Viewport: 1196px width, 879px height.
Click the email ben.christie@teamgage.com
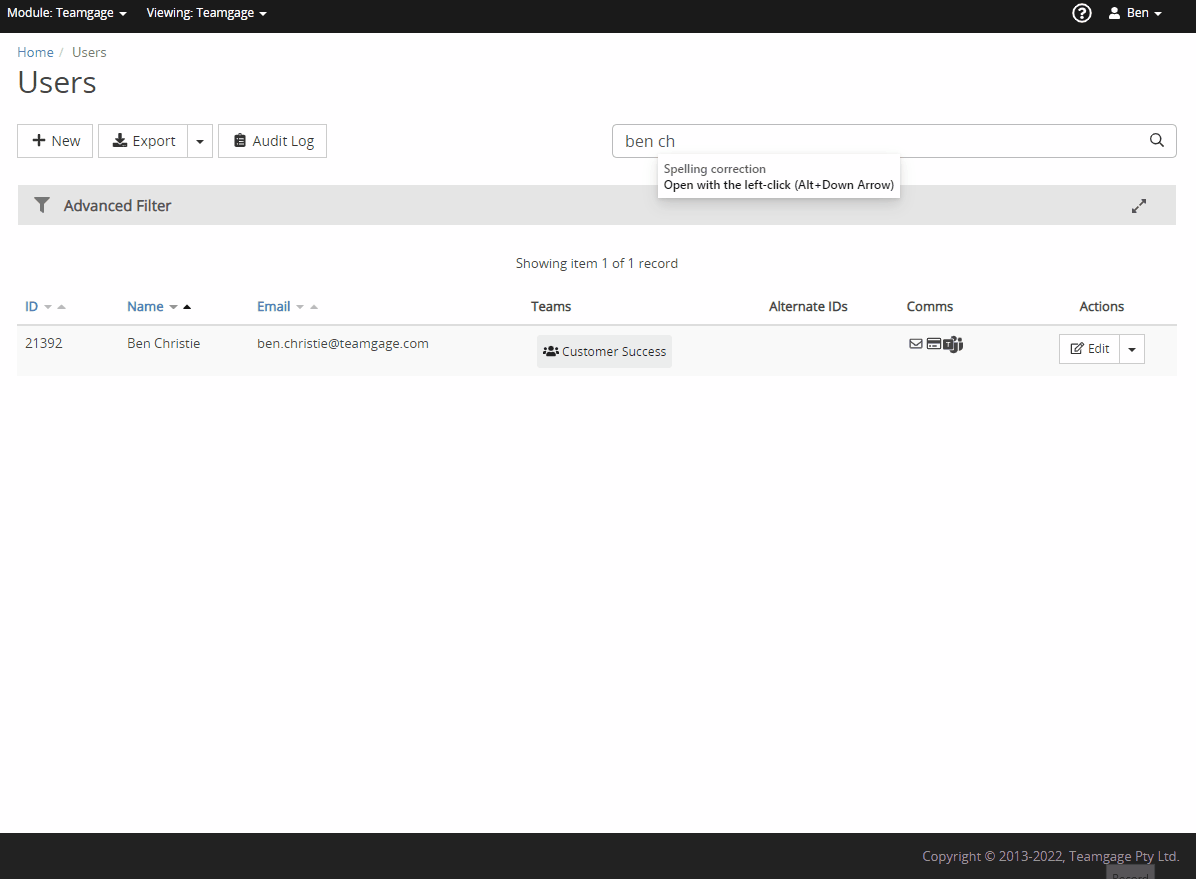[342, 343]
